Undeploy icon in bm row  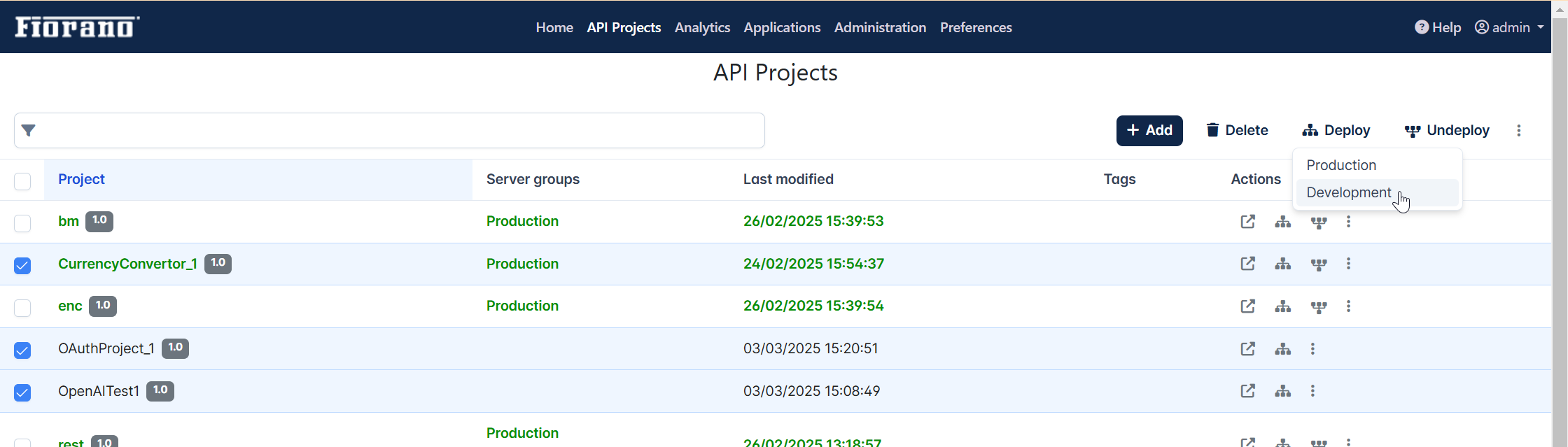click(1319, 222)
